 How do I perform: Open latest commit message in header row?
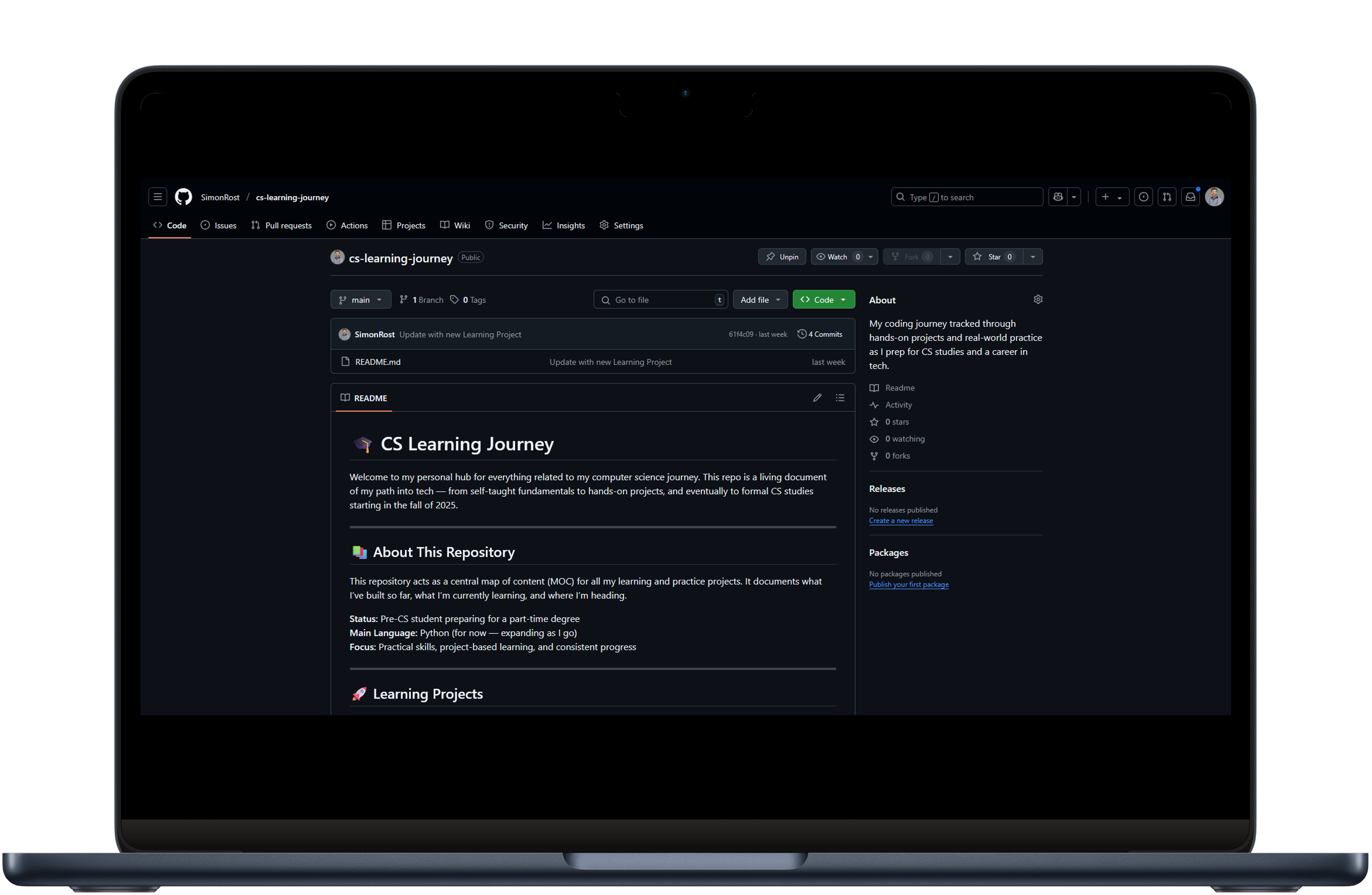(460, 335)
